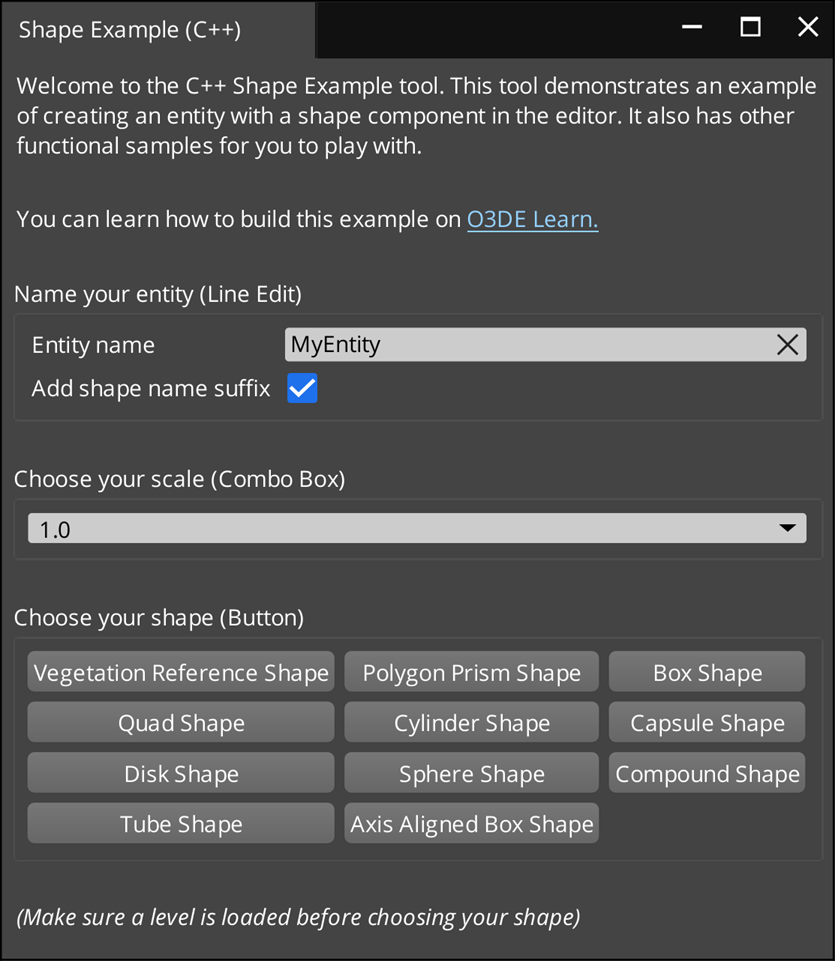Screen dimensions: 835x962
Task: Create a Disk Shape entity
Action: (x=181, y=774)
